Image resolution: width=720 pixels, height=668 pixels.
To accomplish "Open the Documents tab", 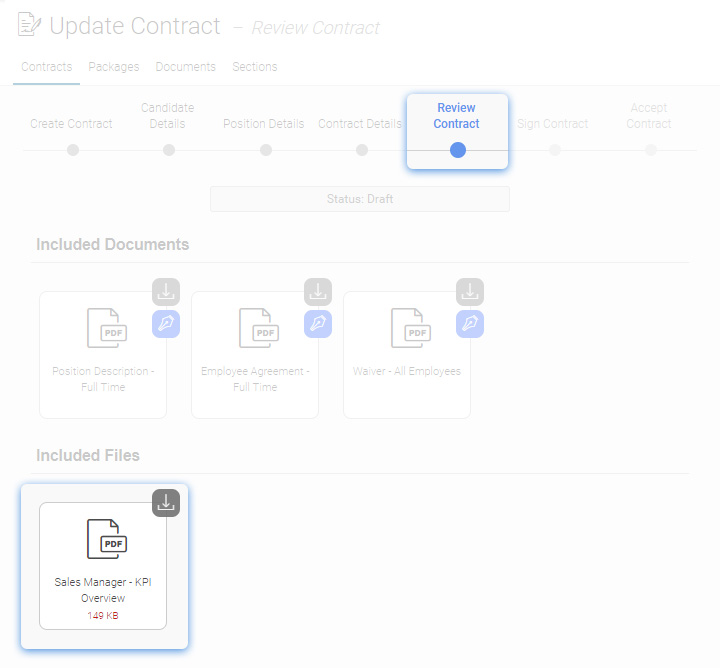I will click(186, 67).
